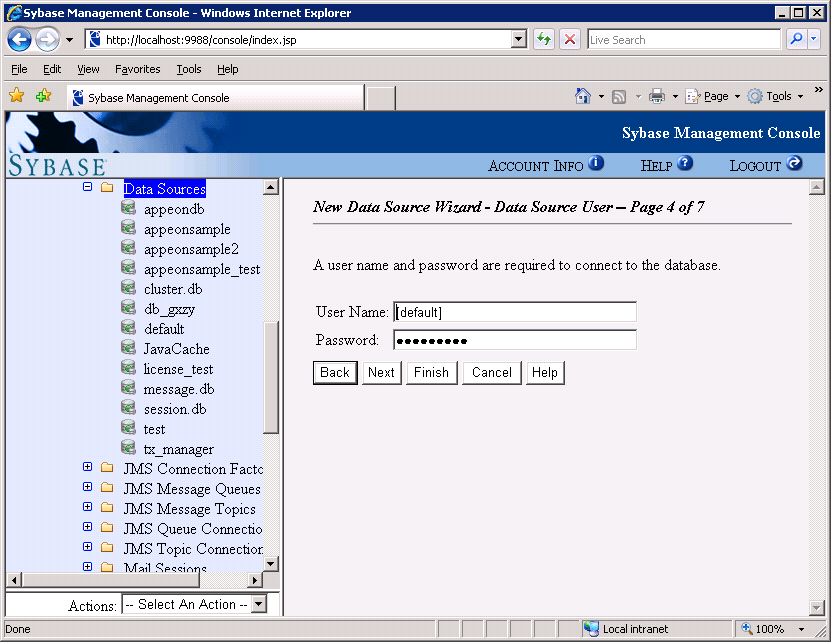This screenshot has height=642, width=831.
Task: Click the wizard Next button
Action: click(382, 373)
